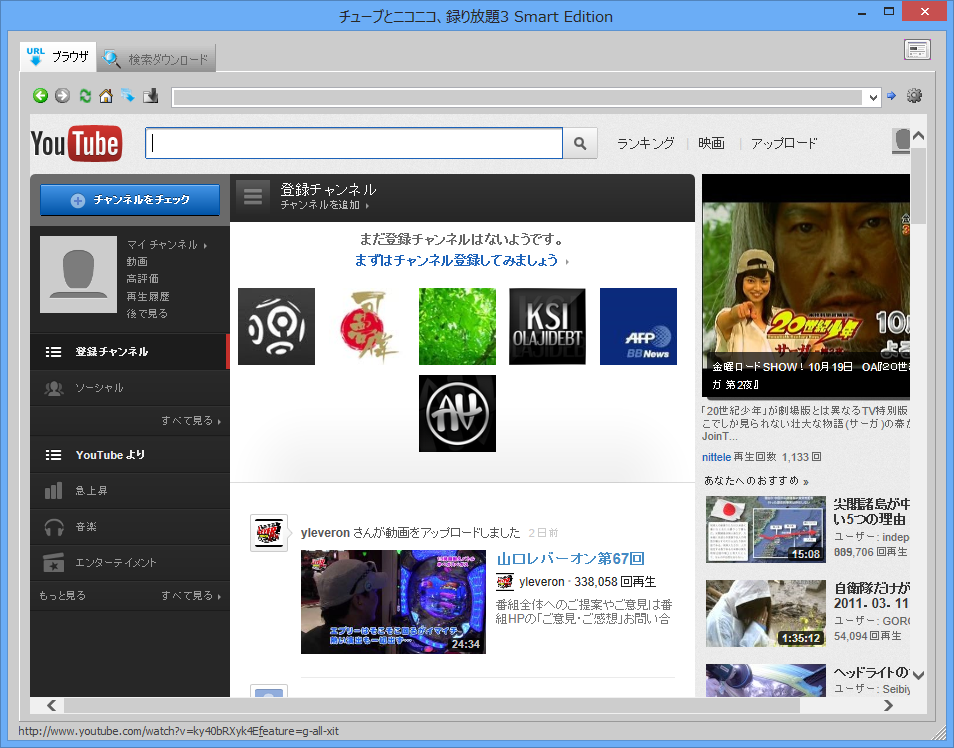Click the アップロード link
The height and width of the screenshot is (748, 954).
pos(784,144)
